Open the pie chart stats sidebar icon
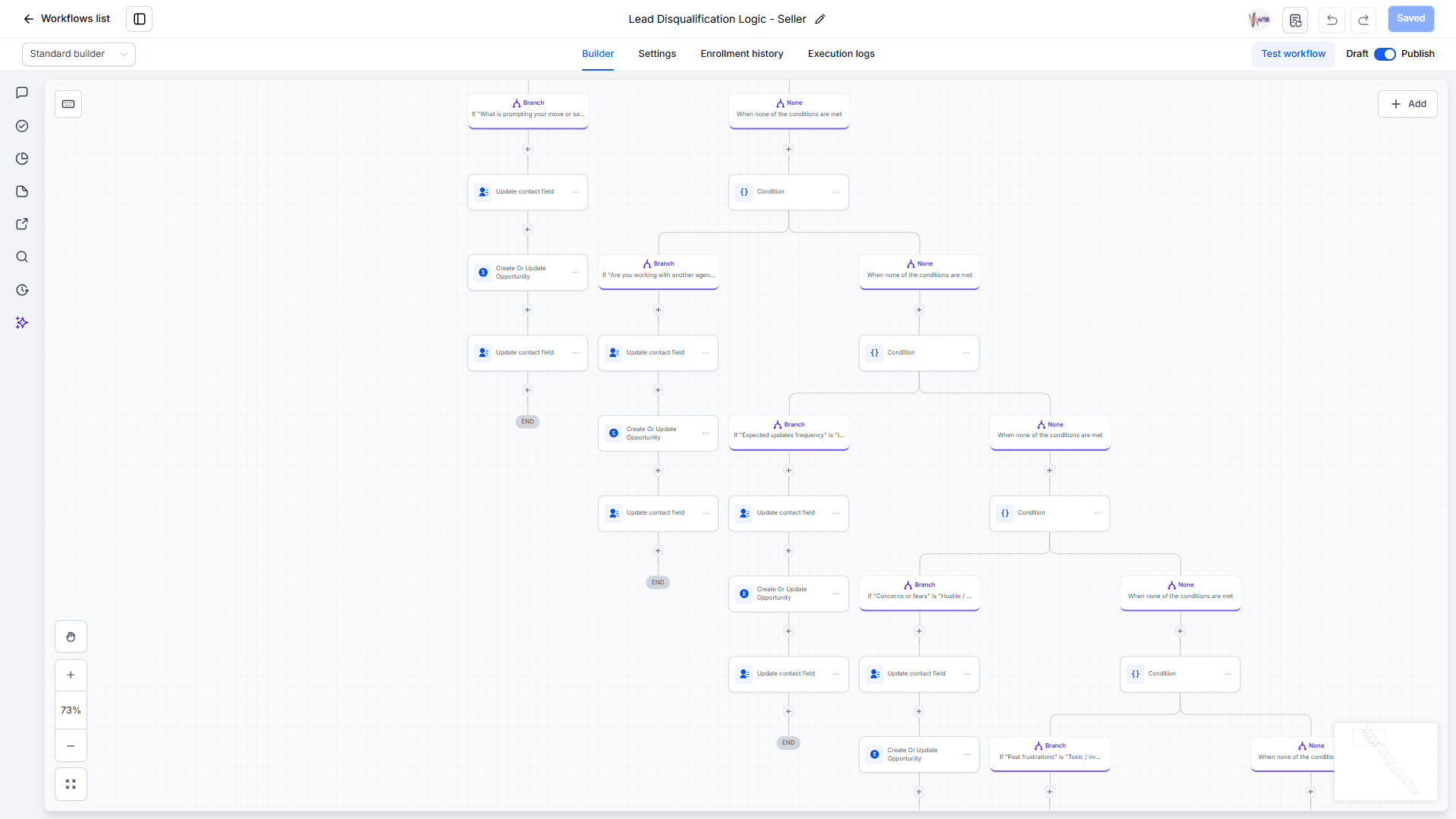 coord(22,159)
